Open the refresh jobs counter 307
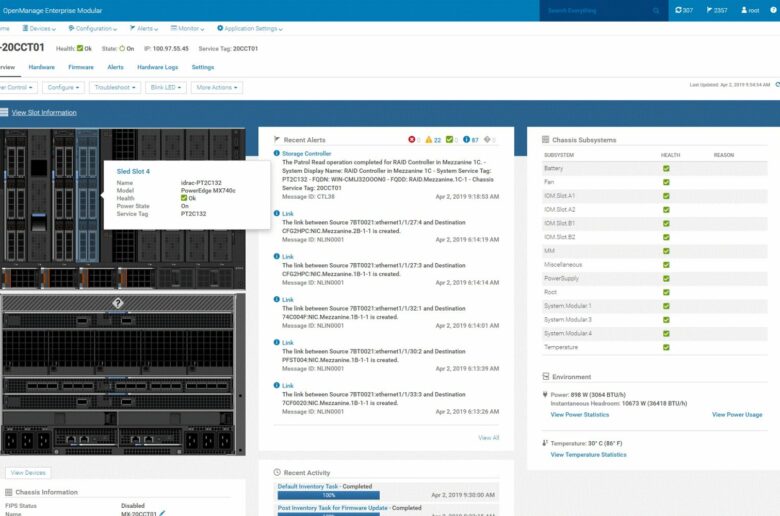Screen dimensions: 780x516 [x=683, y=10]
